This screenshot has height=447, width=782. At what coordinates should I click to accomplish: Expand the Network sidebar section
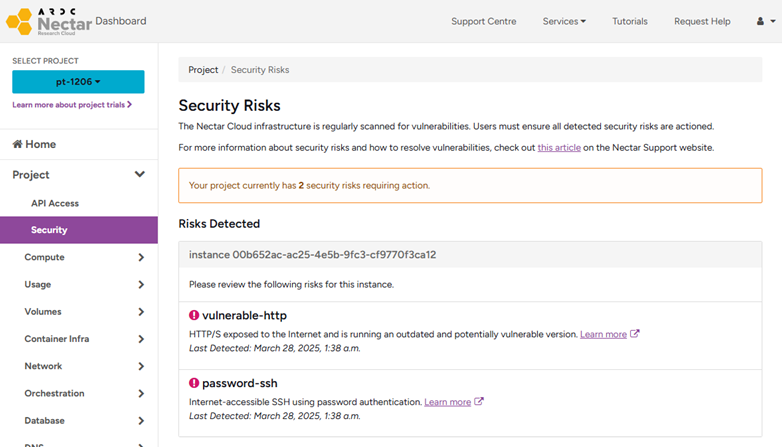(140, 367)
